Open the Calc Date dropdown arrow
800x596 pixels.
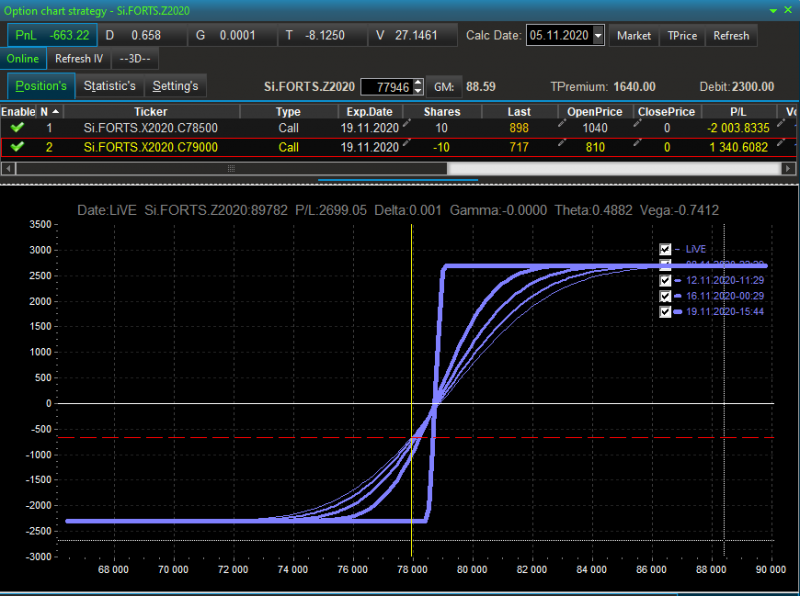tap(598, 36)
